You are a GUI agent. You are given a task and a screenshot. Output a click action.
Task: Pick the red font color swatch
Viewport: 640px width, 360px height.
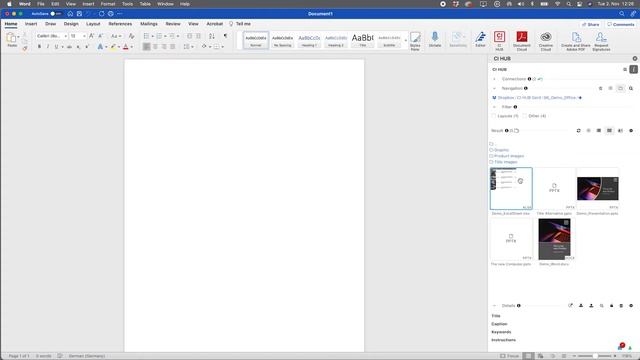pyautogui.click(x=126, y=47)
